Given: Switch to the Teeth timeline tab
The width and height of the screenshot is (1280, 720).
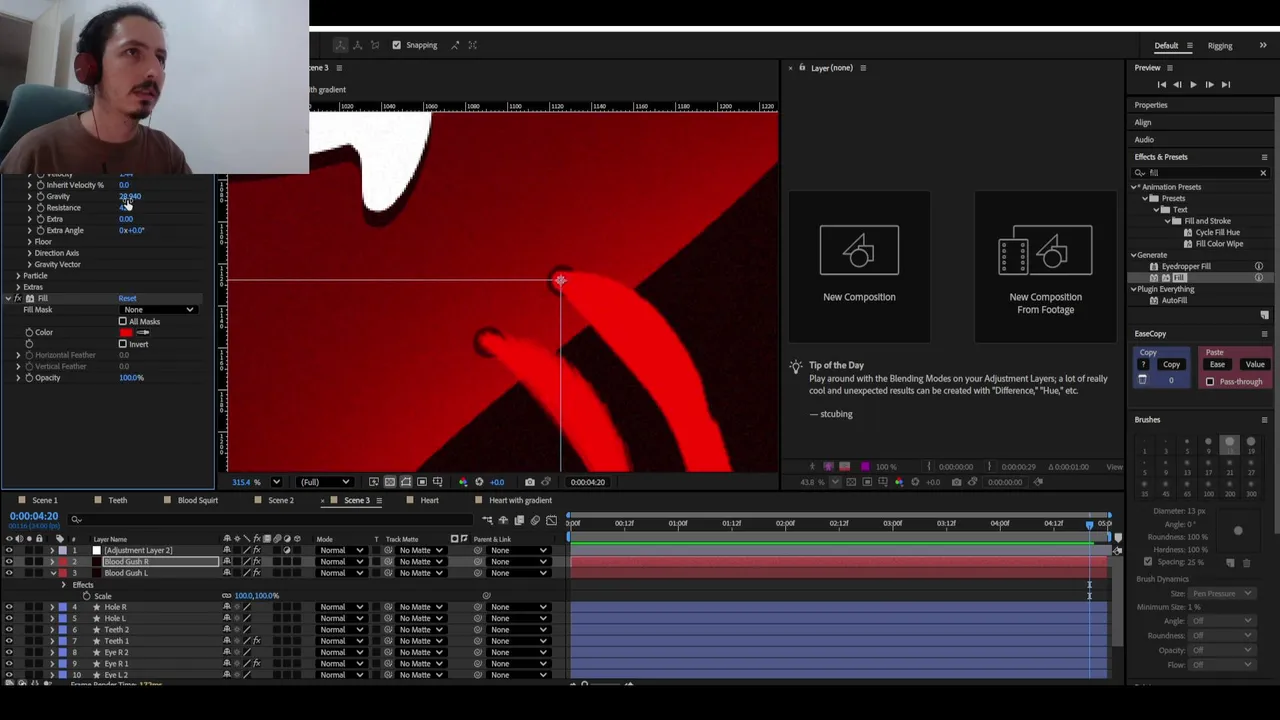Looking at the screenshot, I should (118, 500).
